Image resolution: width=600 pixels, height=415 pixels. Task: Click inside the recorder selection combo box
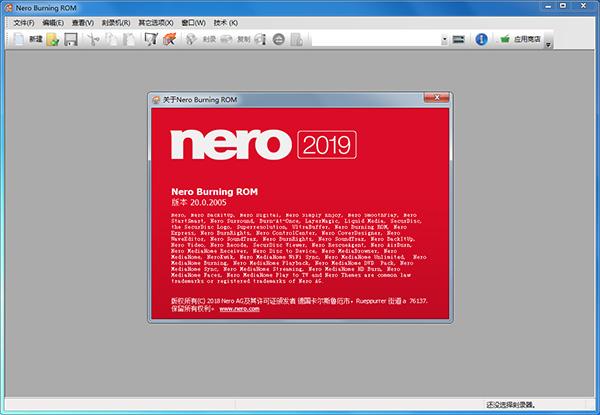(x=377, y=39)
